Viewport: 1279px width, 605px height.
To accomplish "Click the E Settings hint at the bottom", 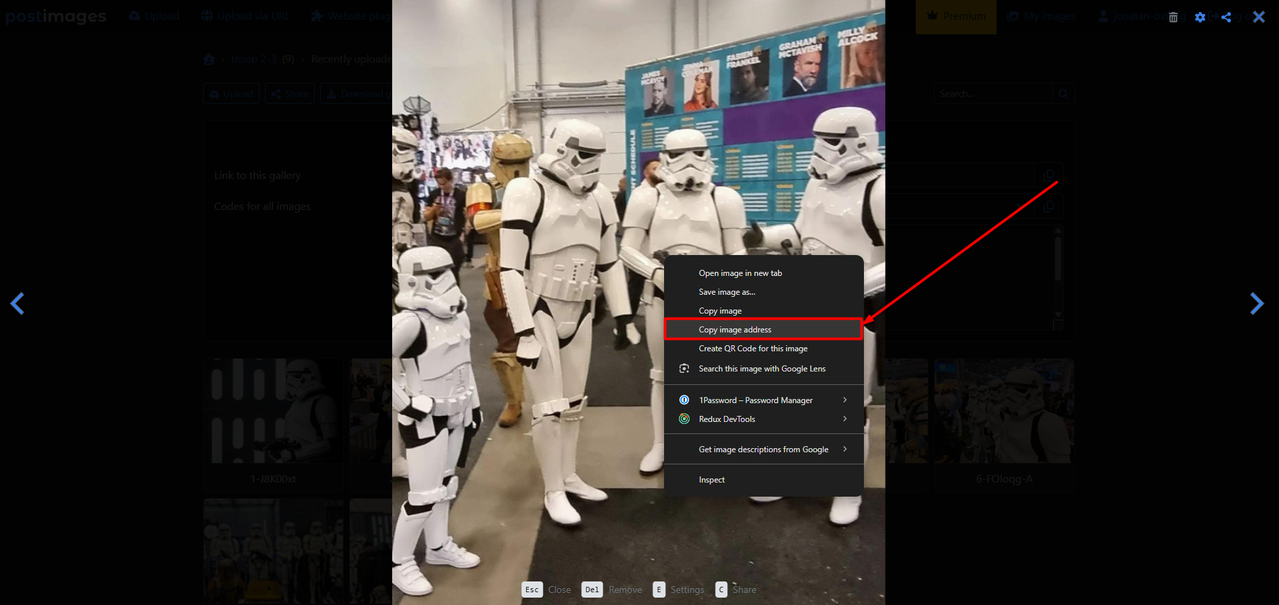I will tap(678, 589).
